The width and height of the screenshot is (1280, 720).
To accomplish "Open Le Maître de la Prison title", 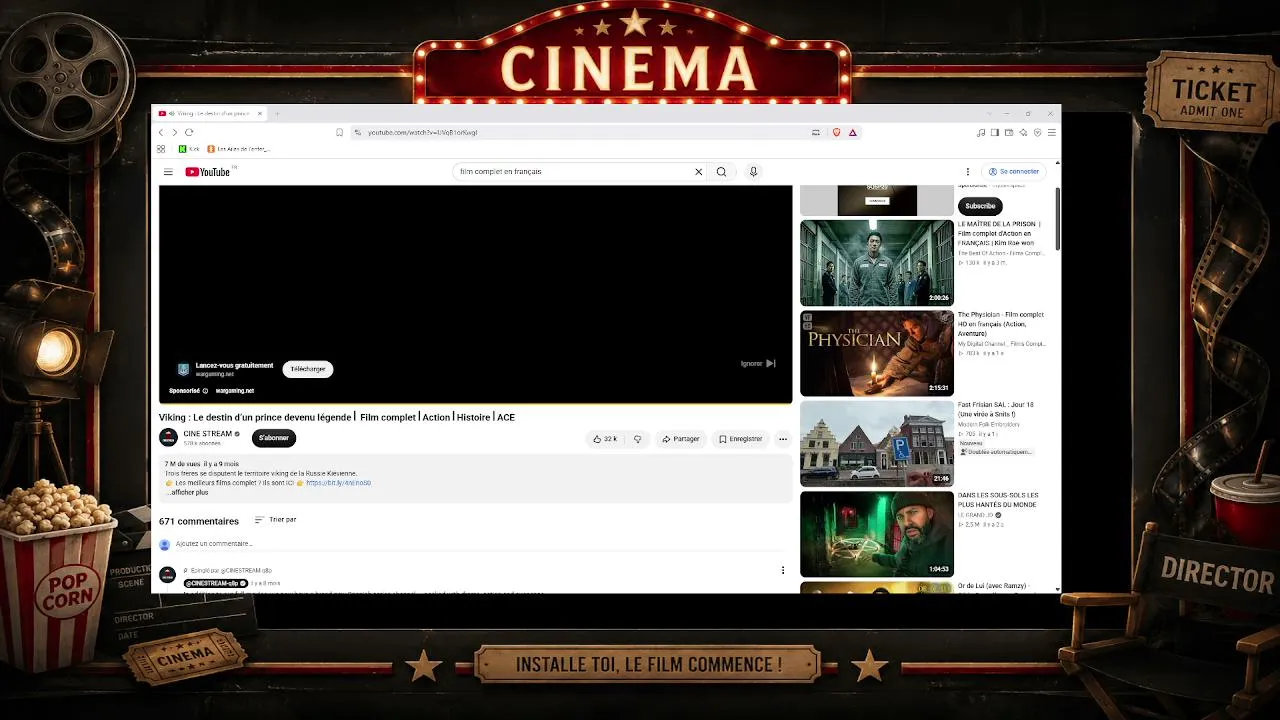I will click(x=1000, y=233).
